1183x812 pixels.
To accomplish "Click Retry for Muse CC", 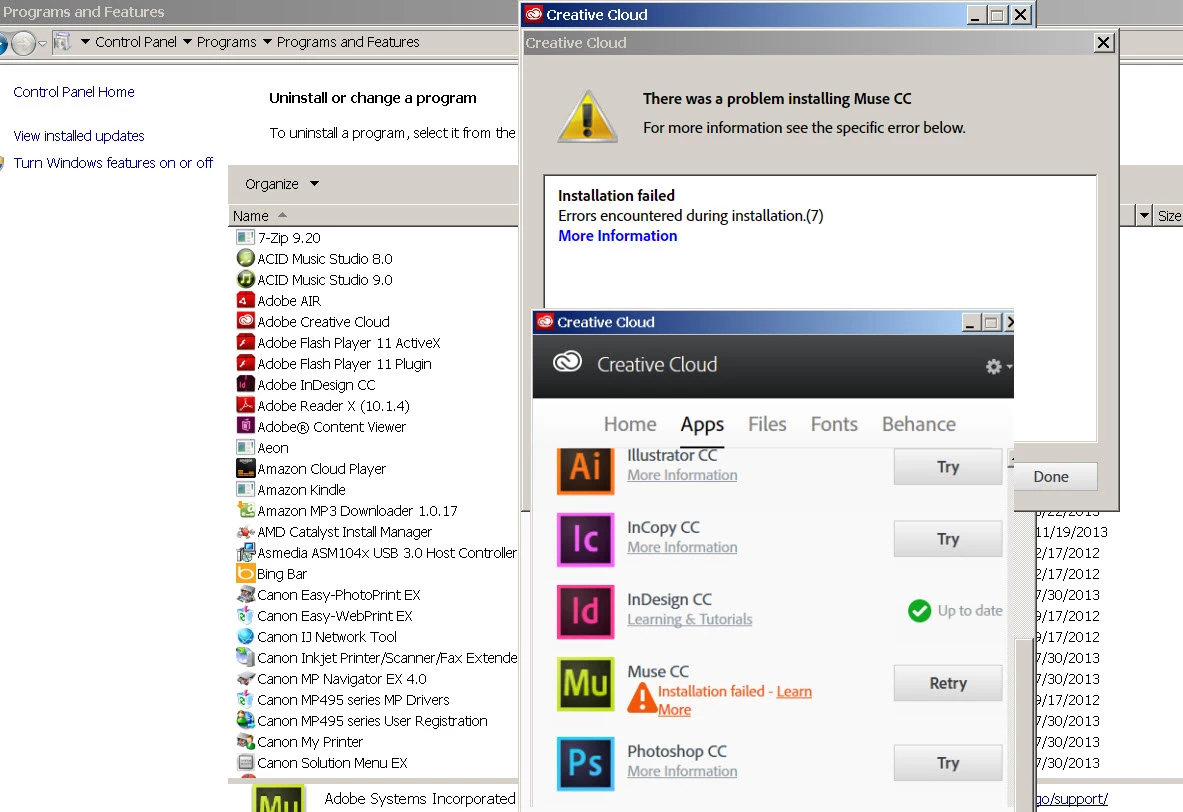I will 948,683.
